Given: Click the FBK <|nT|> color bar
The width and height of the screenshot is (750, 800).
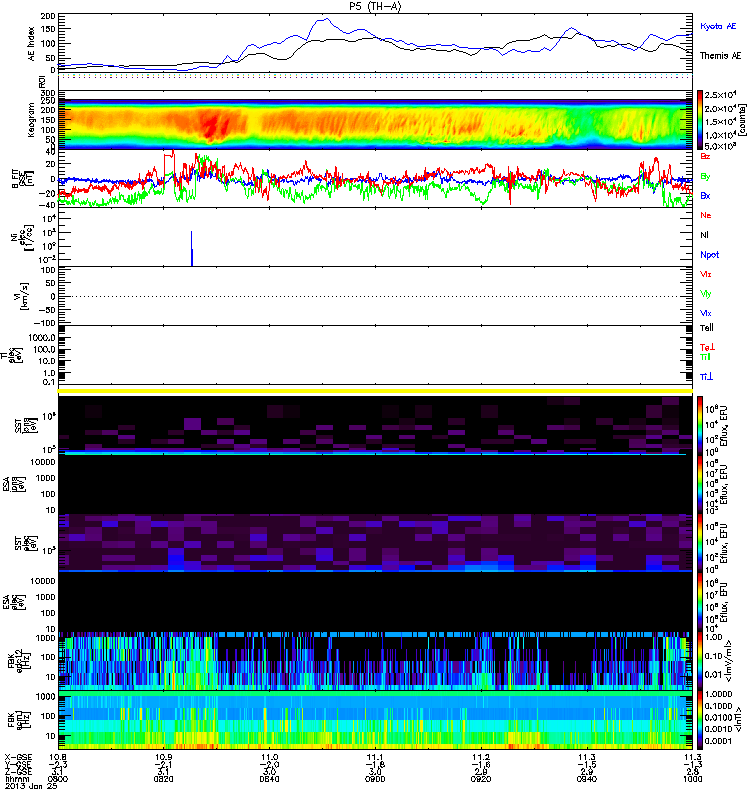Looking at the screenshot, I should coord(700,720).
